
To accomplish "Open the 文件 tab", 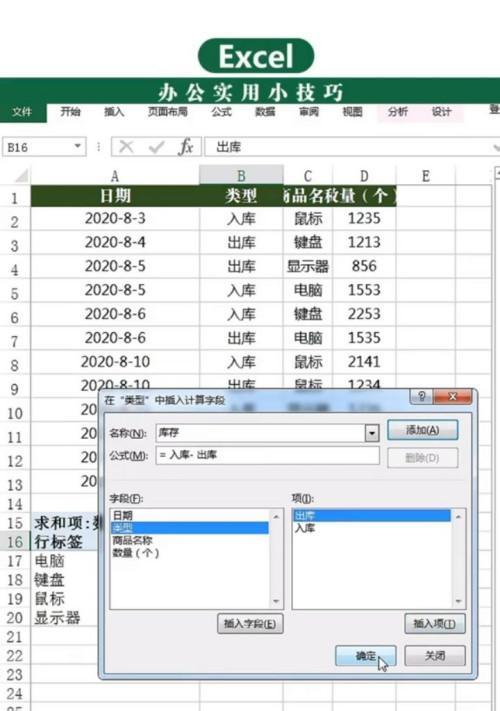I will (x=22, y=112).
